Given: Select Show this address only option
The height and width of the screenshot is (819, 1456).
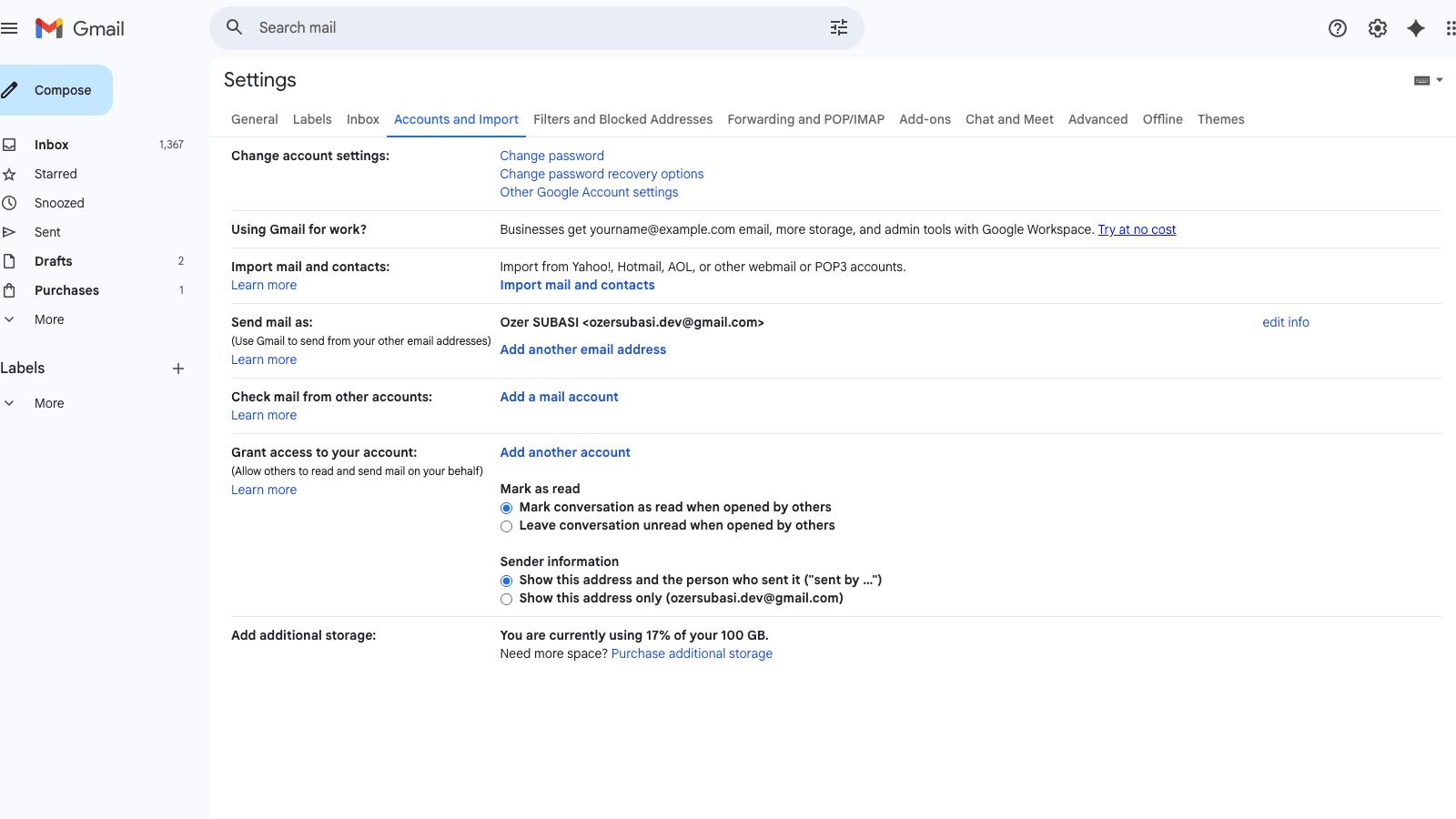Looking at the screenshot, I should click(x=507, y=599).
